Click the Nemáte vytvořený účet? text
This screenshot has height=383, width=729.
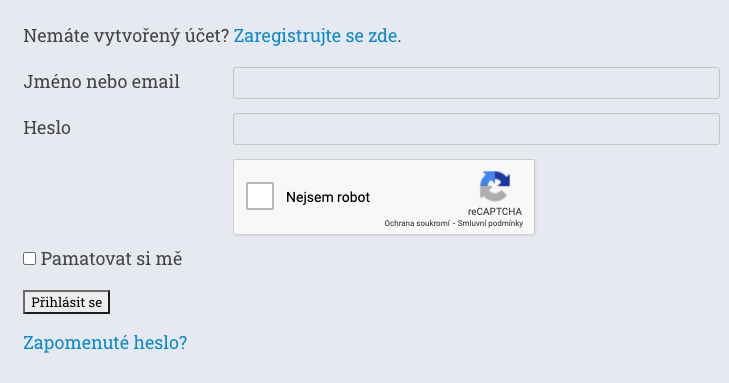[126, 36]
